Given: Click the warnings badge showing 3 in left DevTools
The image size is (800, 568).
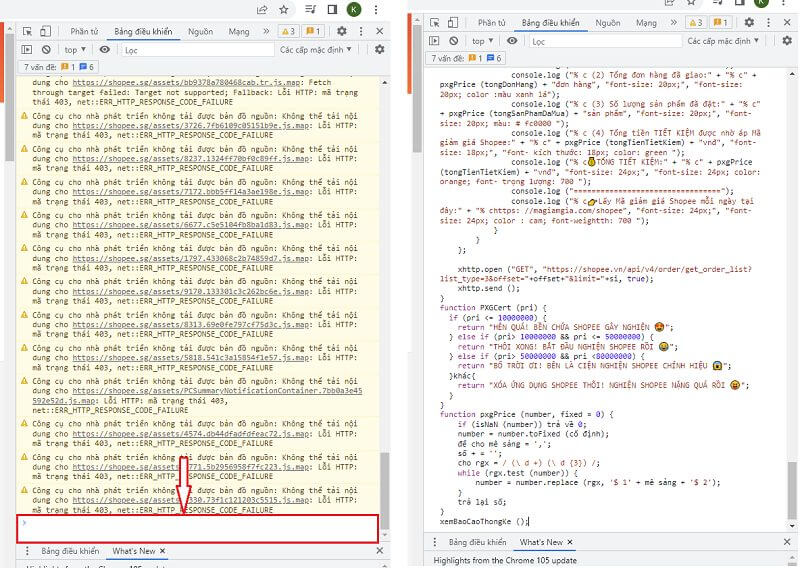Looking at the screenshot, I should click(x=289, y=31).
